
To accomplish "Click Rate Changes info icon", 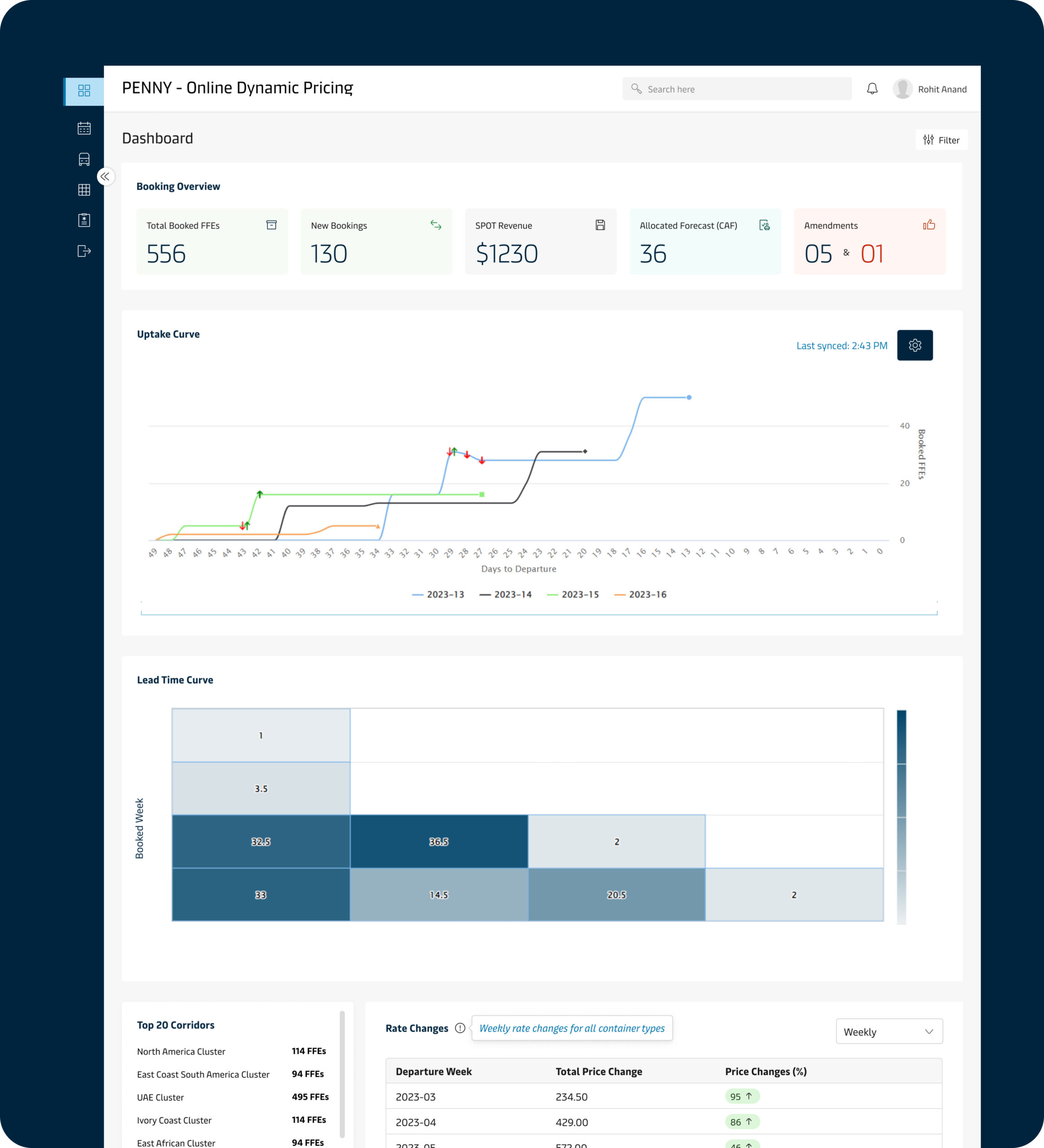I will tap(459, 1028).
